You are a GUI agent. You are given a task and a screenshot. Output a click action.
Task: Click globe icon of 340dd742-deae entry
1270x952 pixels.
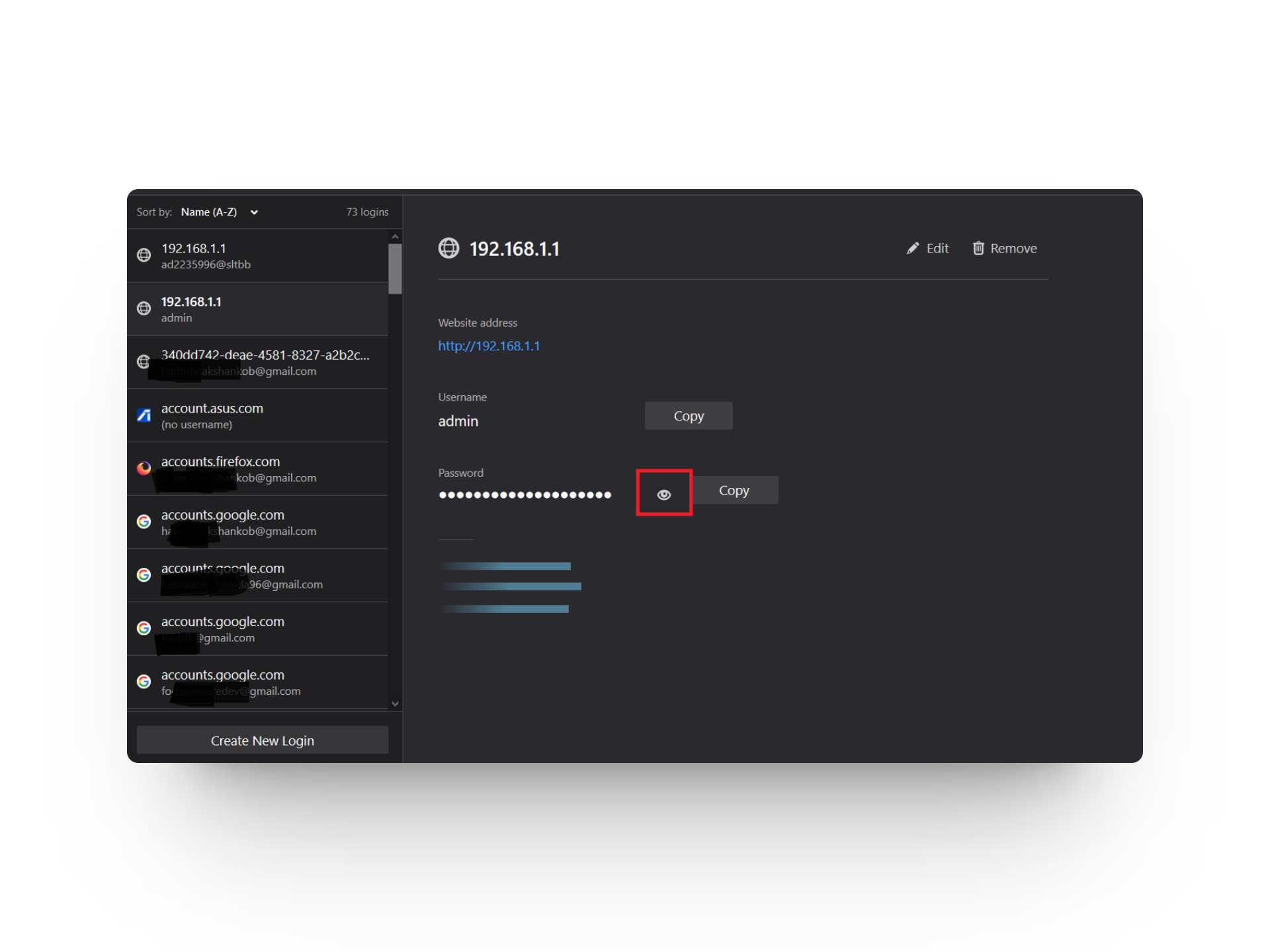pos(144,362)
